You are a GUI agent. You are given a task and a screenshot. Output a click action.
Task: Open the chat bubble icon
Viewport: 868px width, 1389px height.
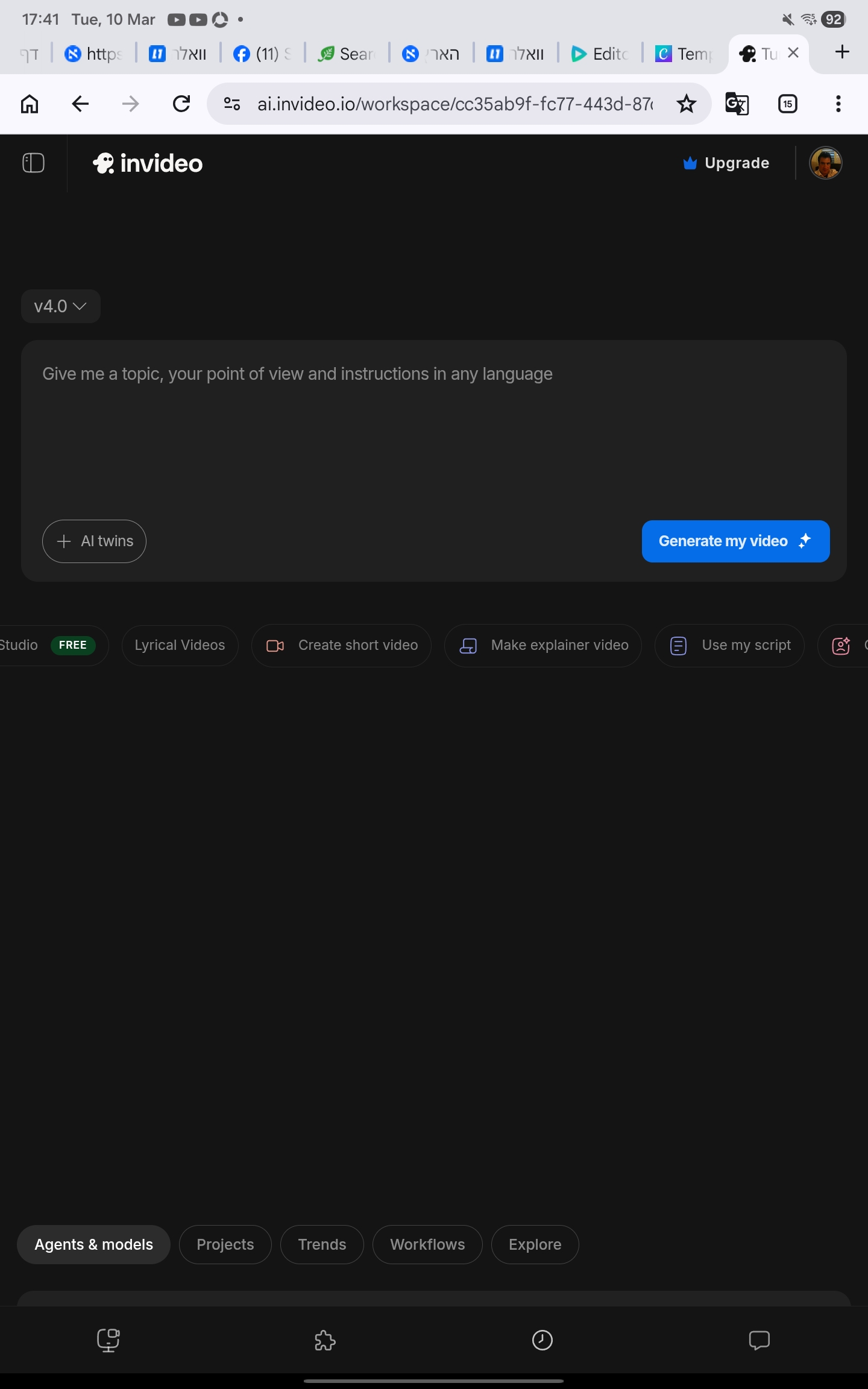pyautogui.click(x=759, y=1340)
